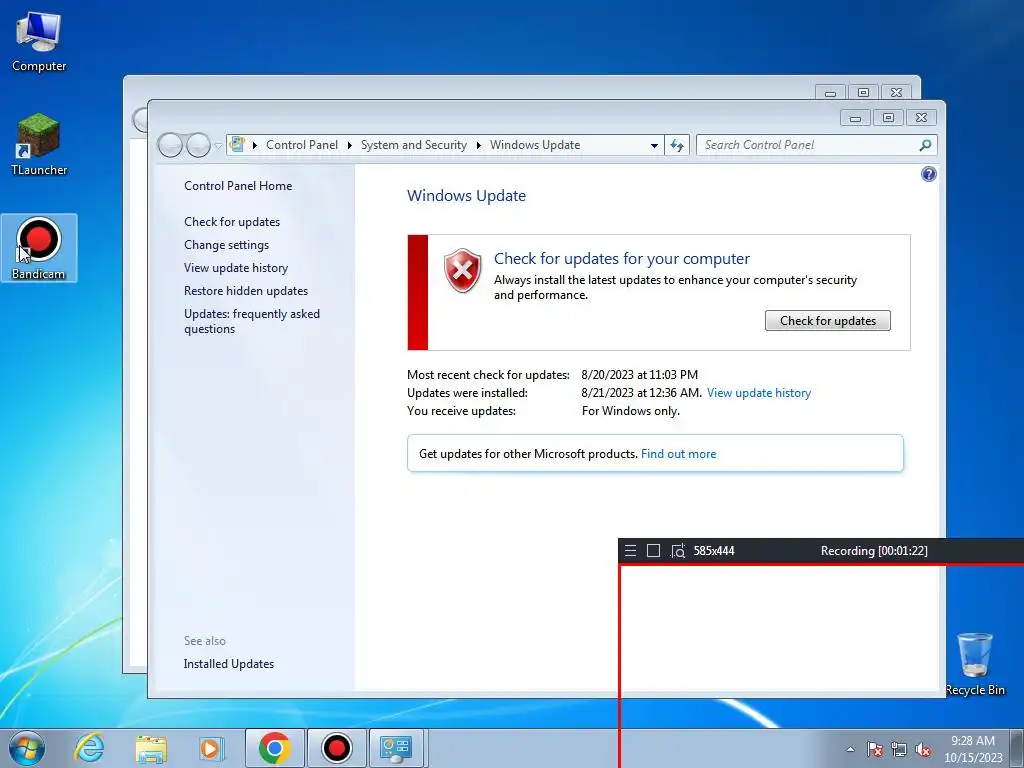Launch Internet Explorer from taskbar
1024x768 pixels.
tap(89, 748)
